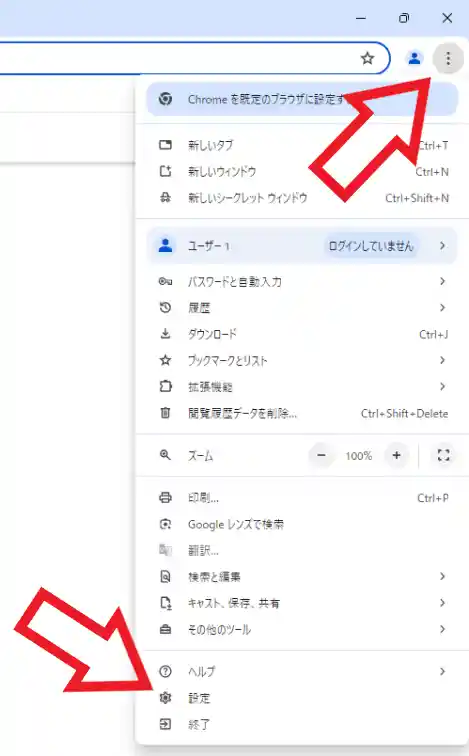Click Chrome を既定のブラウザに設定 banner
The image size is (469, 756).
302,99
